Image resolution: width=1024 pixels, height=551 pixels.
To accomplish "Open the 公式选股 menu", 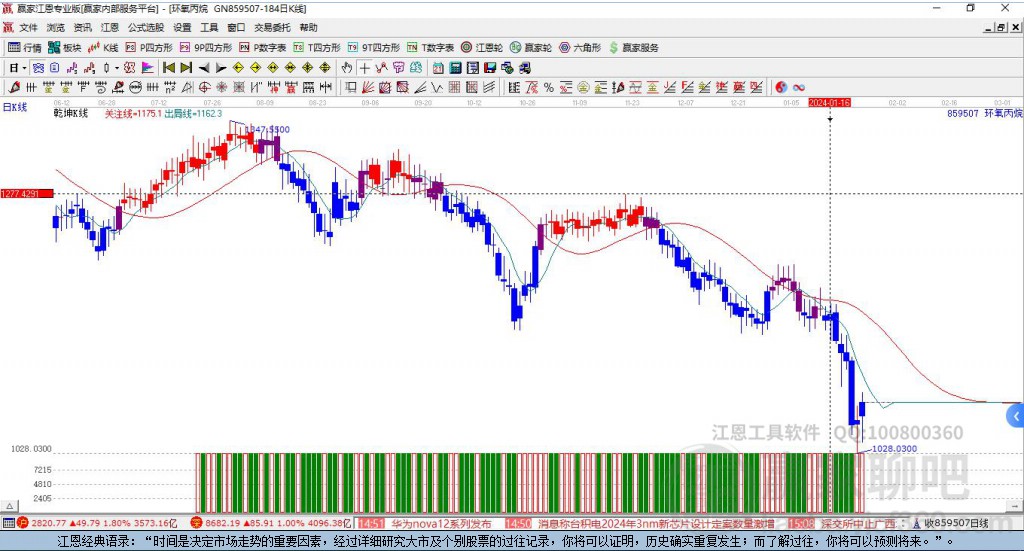I will coord(146,28).
